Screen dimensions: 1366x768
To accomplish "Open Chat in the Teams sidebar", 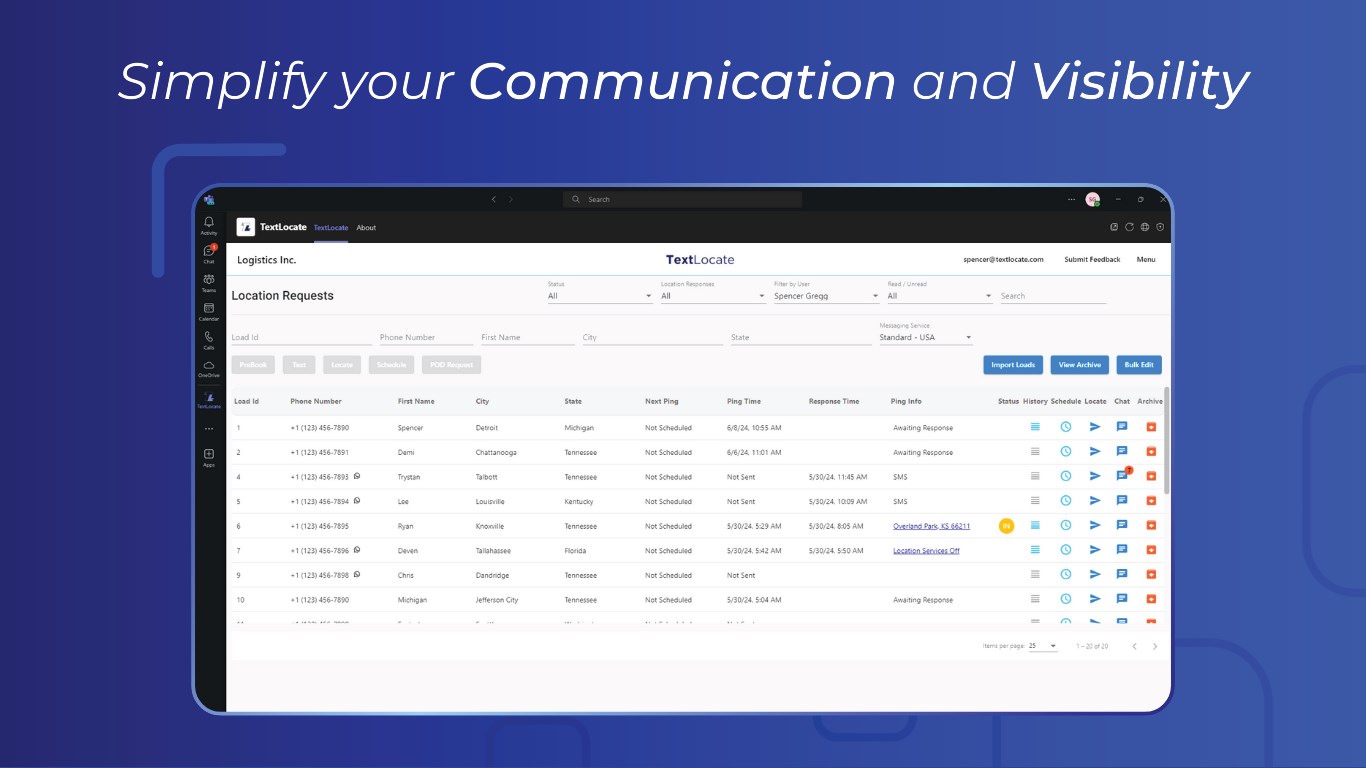I will (209, 253).
